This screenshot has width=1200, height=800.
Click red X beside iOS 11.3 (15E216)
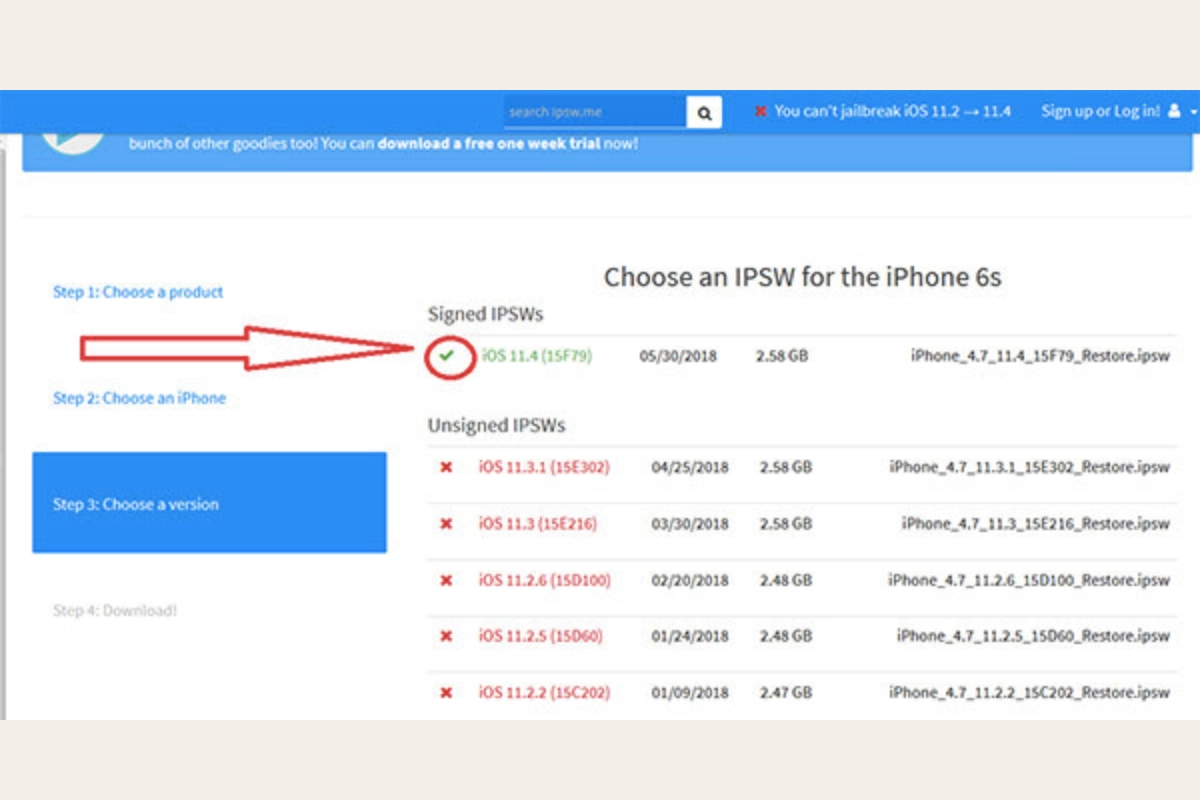click(x=446, y=523)
